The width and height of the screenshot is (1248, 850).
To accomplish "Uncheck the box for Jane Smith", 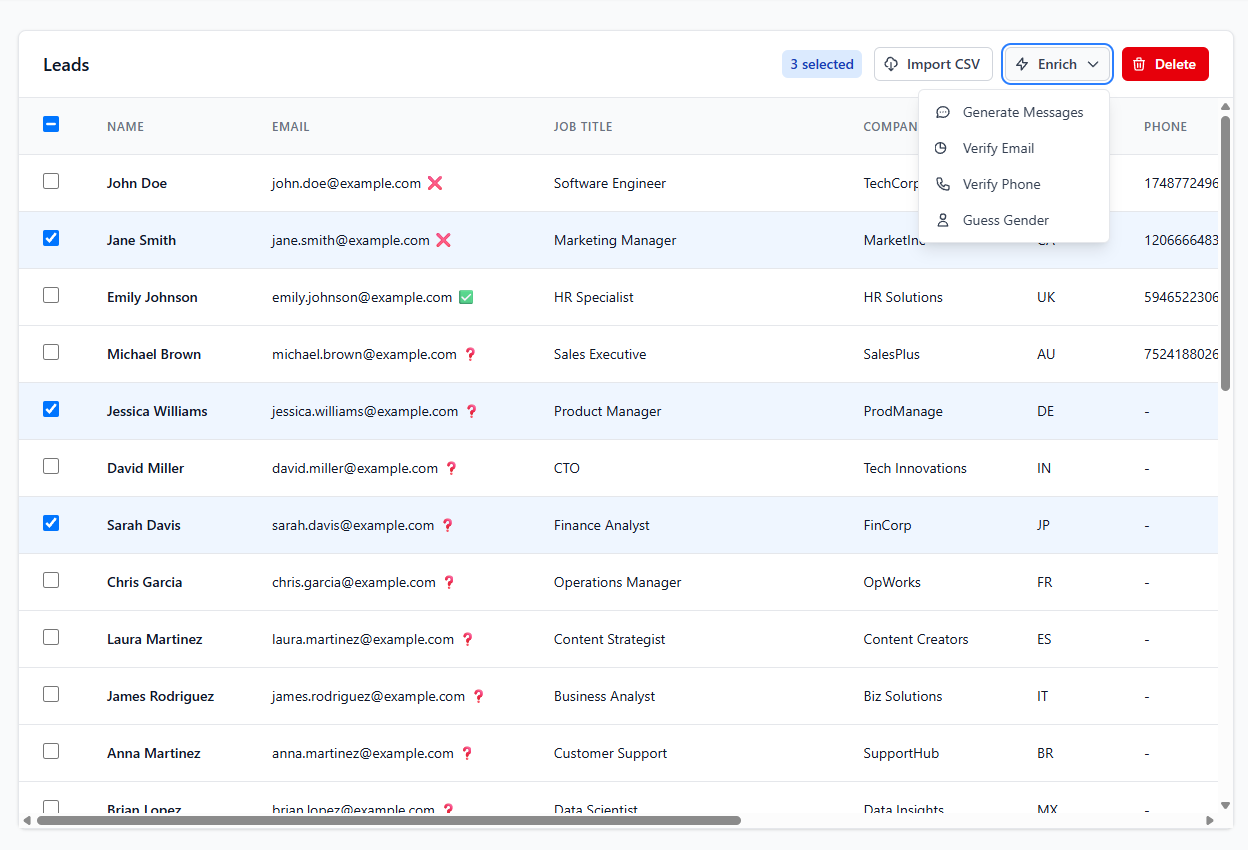I will 51,238.
